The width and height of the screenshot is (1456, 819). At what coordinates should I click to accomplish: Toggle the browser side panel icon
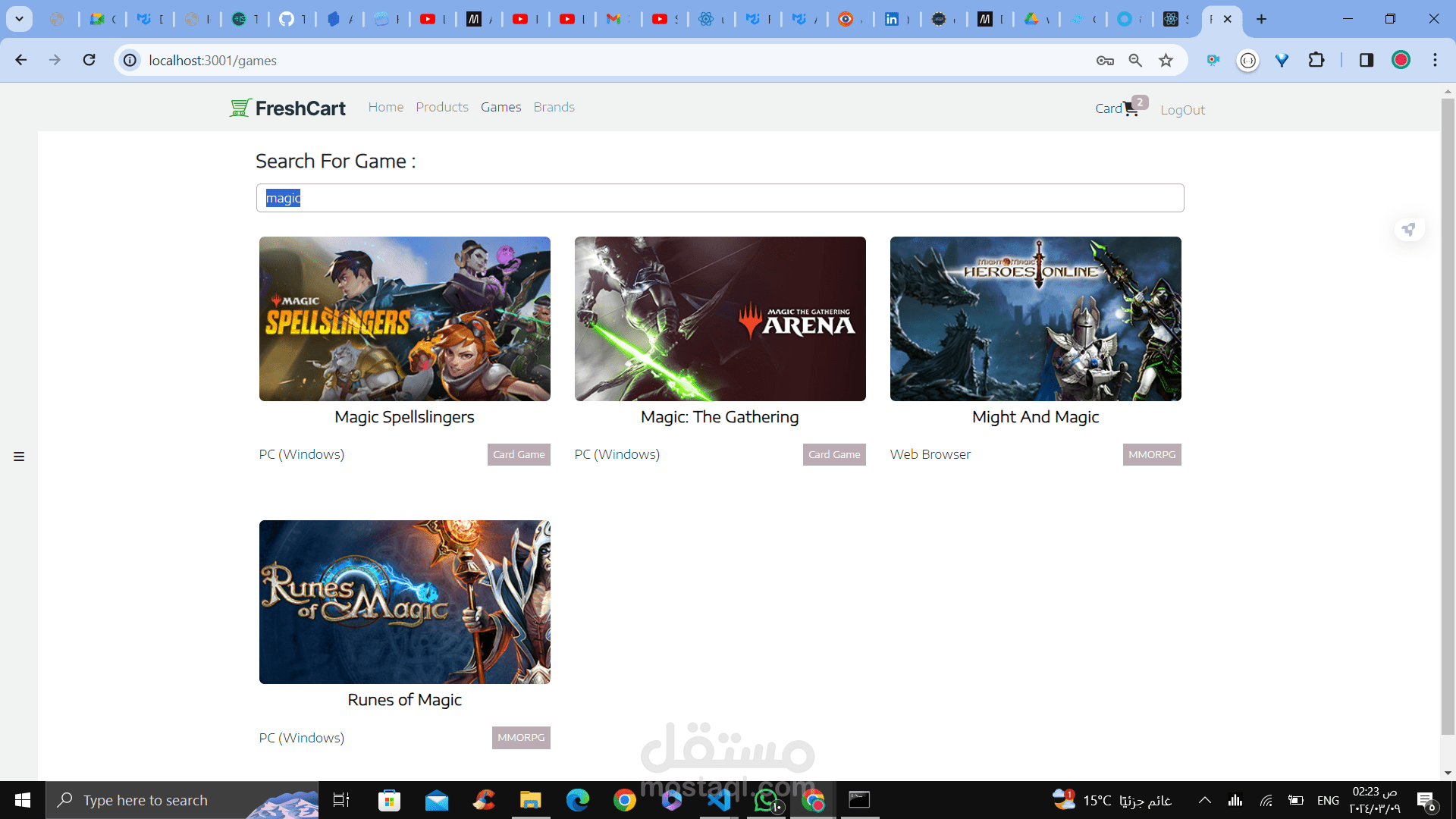[1367, 61]
